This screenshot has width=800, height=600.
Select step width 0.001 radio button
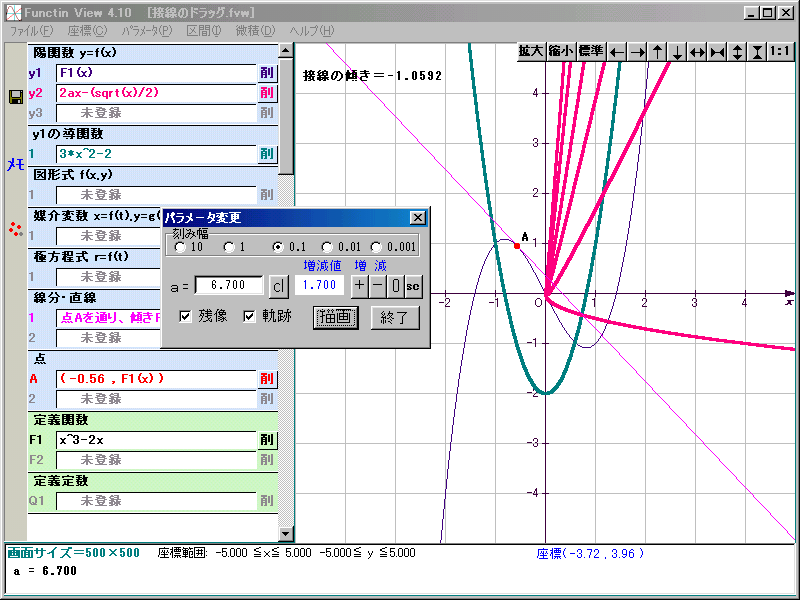376,247
